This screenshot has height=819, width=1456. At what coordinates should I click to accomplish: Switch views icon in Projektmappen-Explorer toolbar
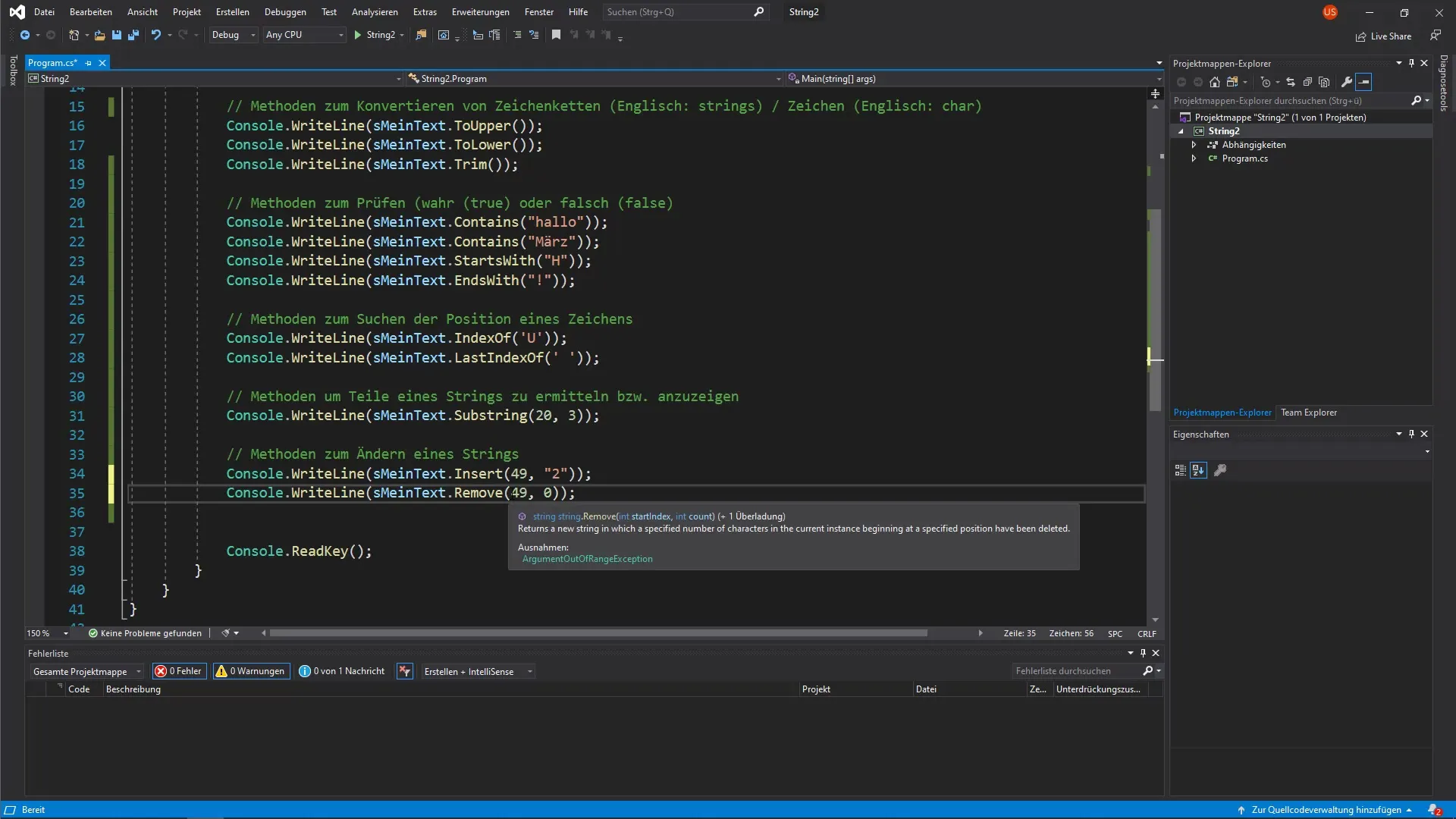point(1232,82)
